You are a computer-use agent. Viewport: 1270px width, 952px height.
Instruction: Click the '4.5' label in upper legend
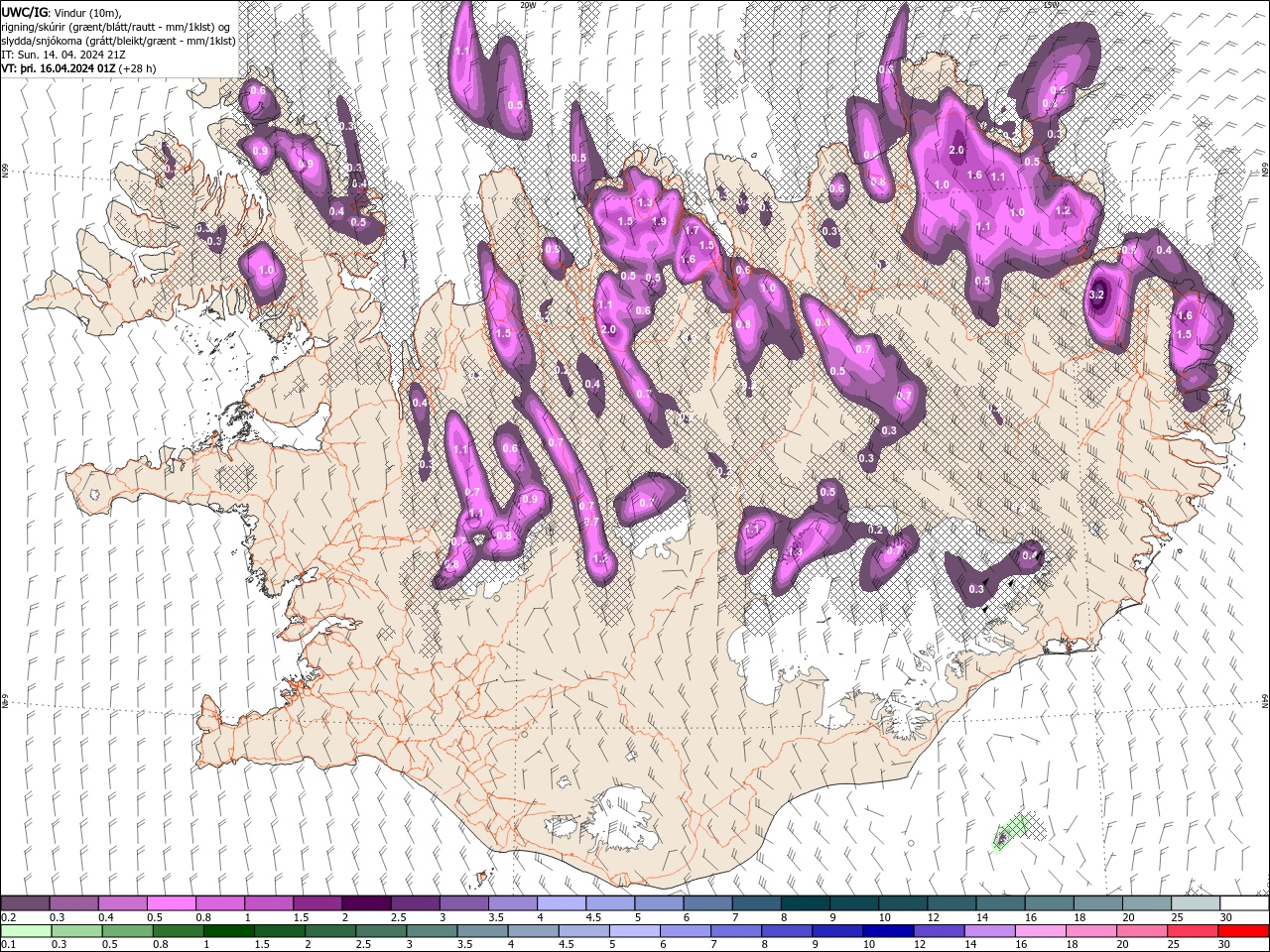[x=593, y=917]
